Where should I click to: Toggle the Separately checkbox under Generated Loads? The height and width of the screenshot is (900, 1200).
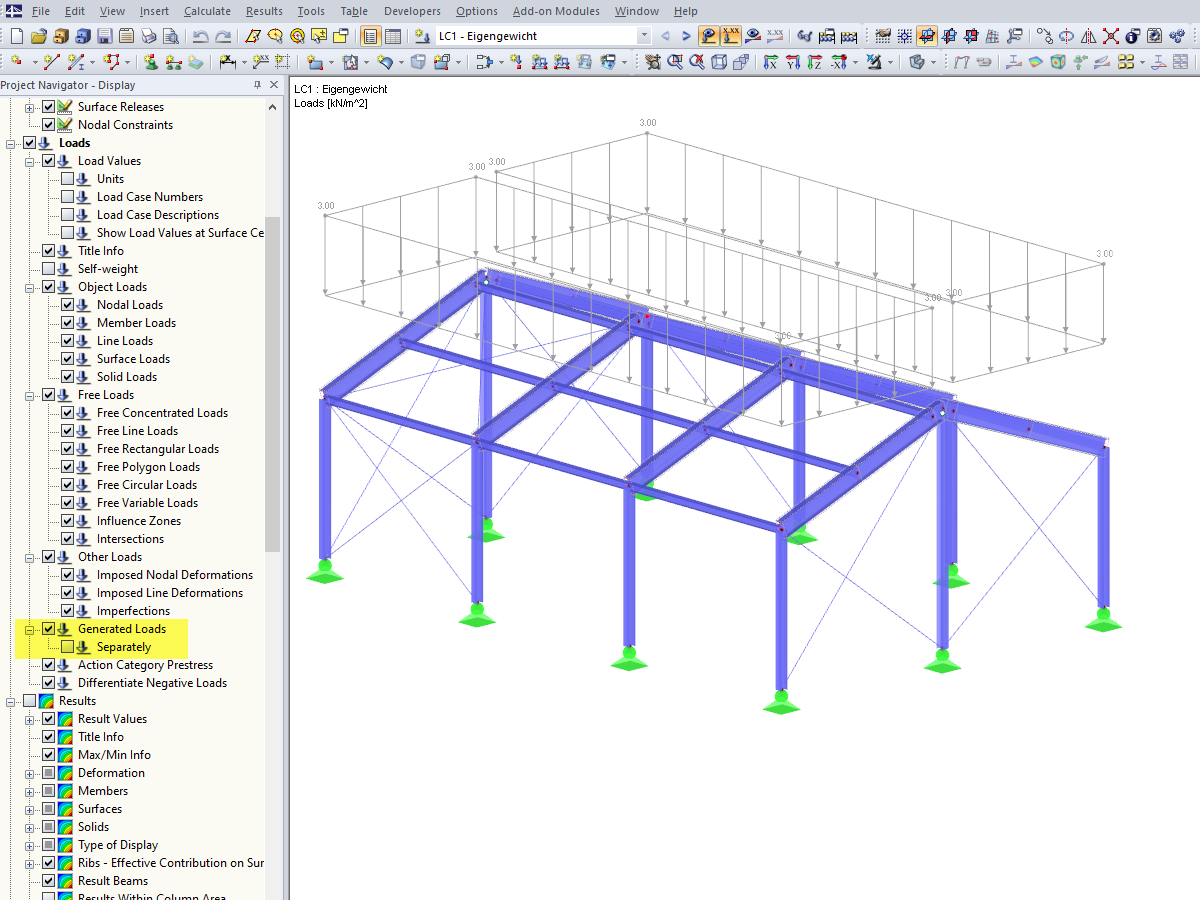tap(68, 646)
